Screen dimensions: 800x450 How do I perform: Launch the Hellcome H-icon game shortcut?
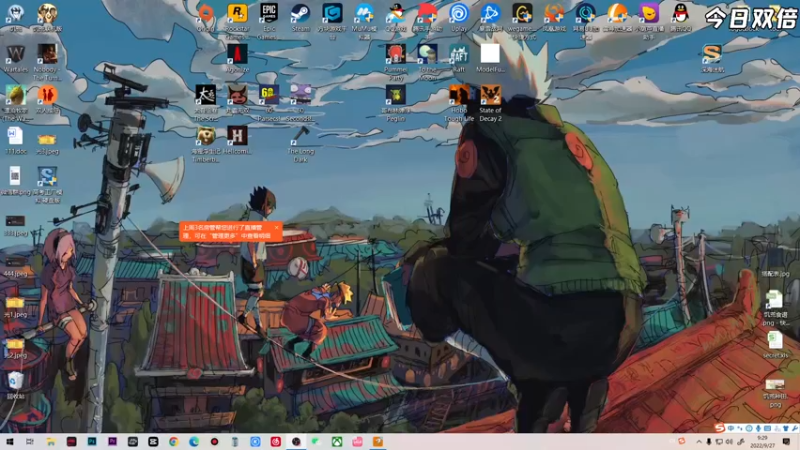237,137
